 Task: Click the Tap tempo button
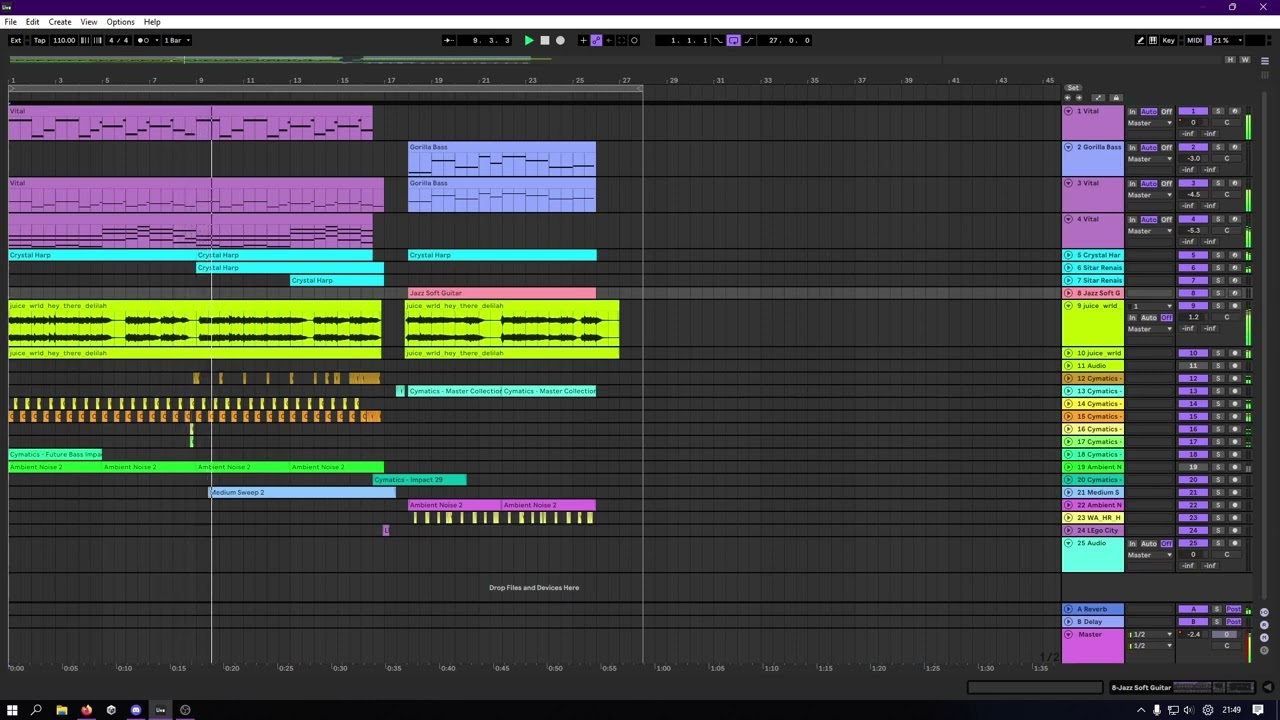click(x=39, y=40)
